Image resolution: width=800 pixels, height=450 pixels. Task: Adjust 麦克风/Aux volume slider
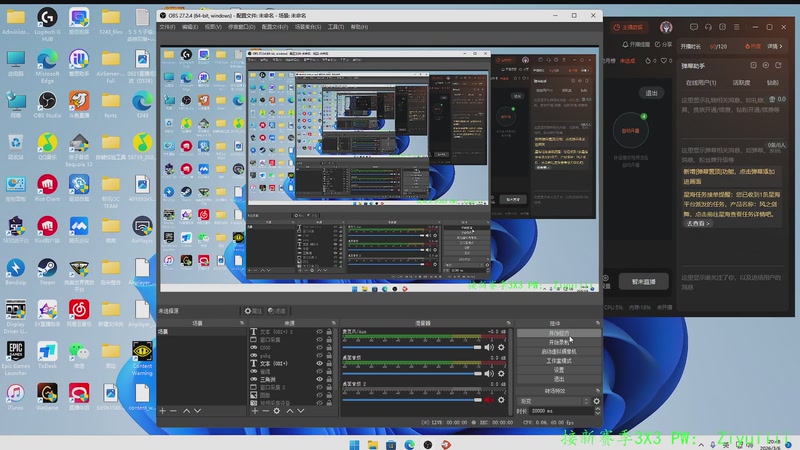(412, 347)
